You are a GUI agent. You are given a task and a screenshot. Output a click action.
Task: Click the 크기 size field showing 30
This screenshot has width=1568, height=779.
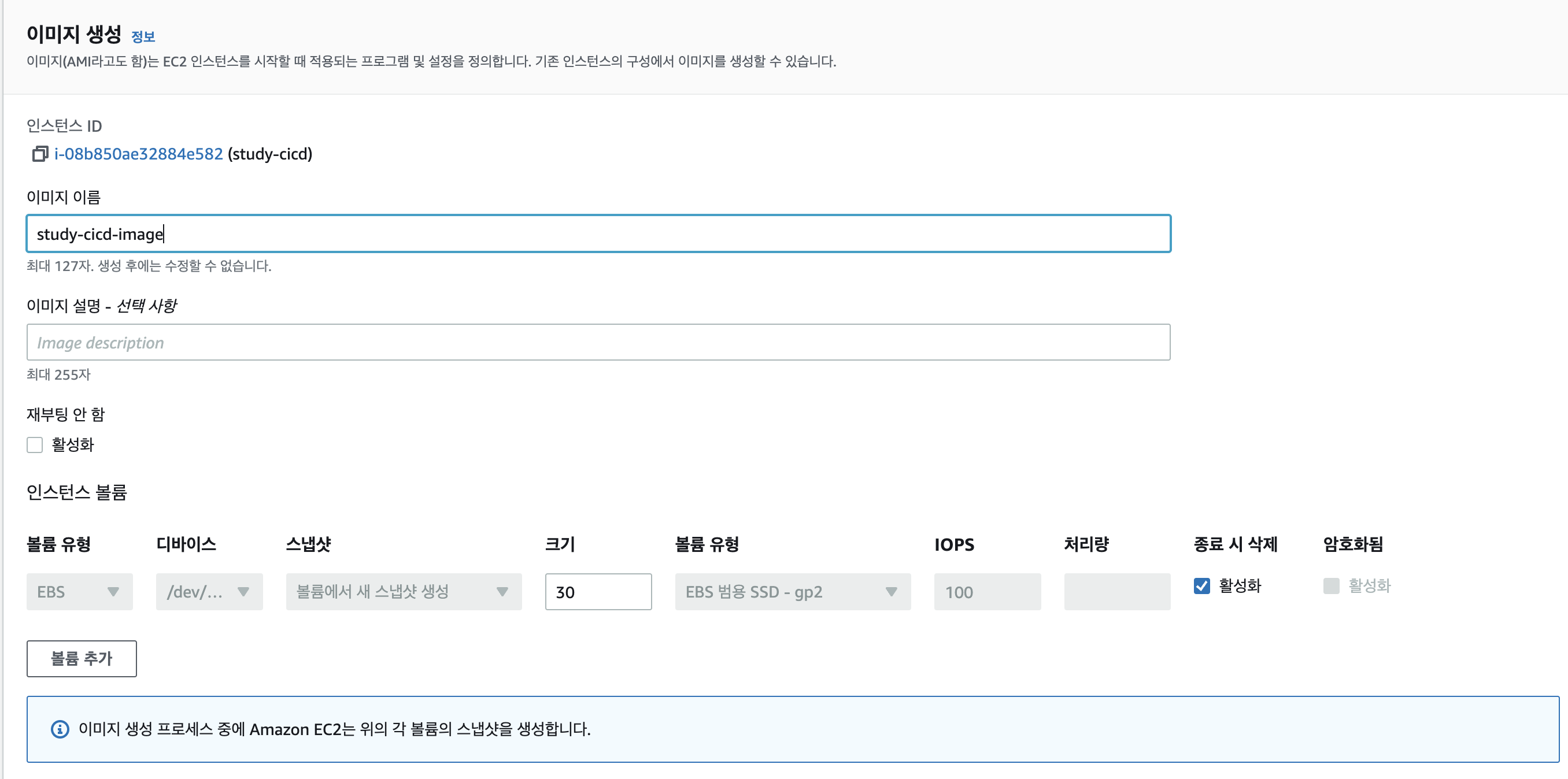(x=598, y=592)
